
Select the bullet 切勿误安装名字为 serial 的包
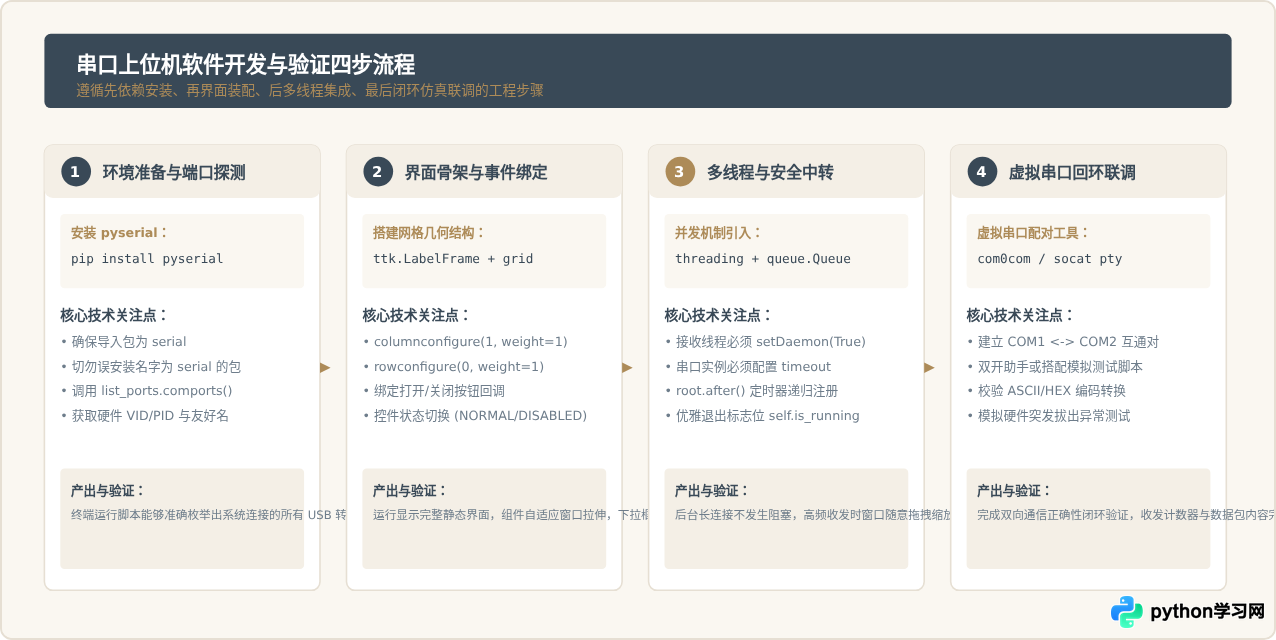coord(150,367)
